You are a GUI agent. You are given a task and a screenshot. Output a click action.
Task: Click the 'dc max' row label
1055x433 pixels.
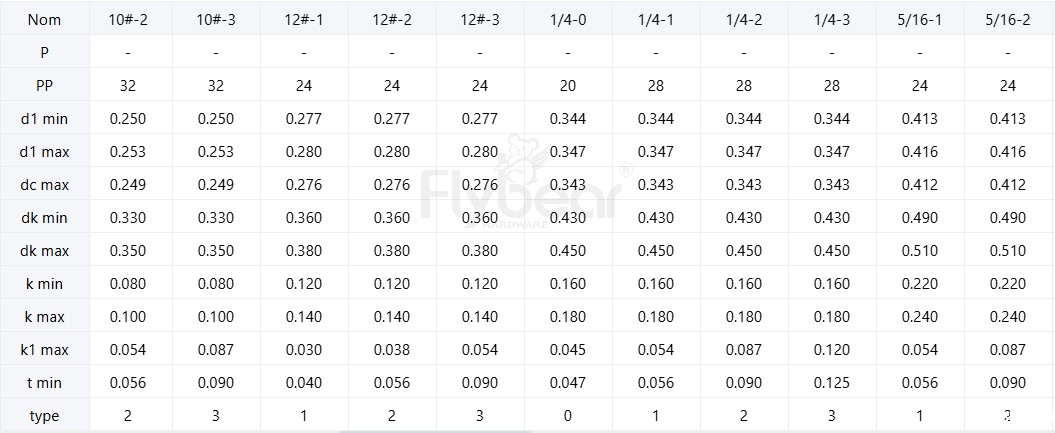point(44,185)
